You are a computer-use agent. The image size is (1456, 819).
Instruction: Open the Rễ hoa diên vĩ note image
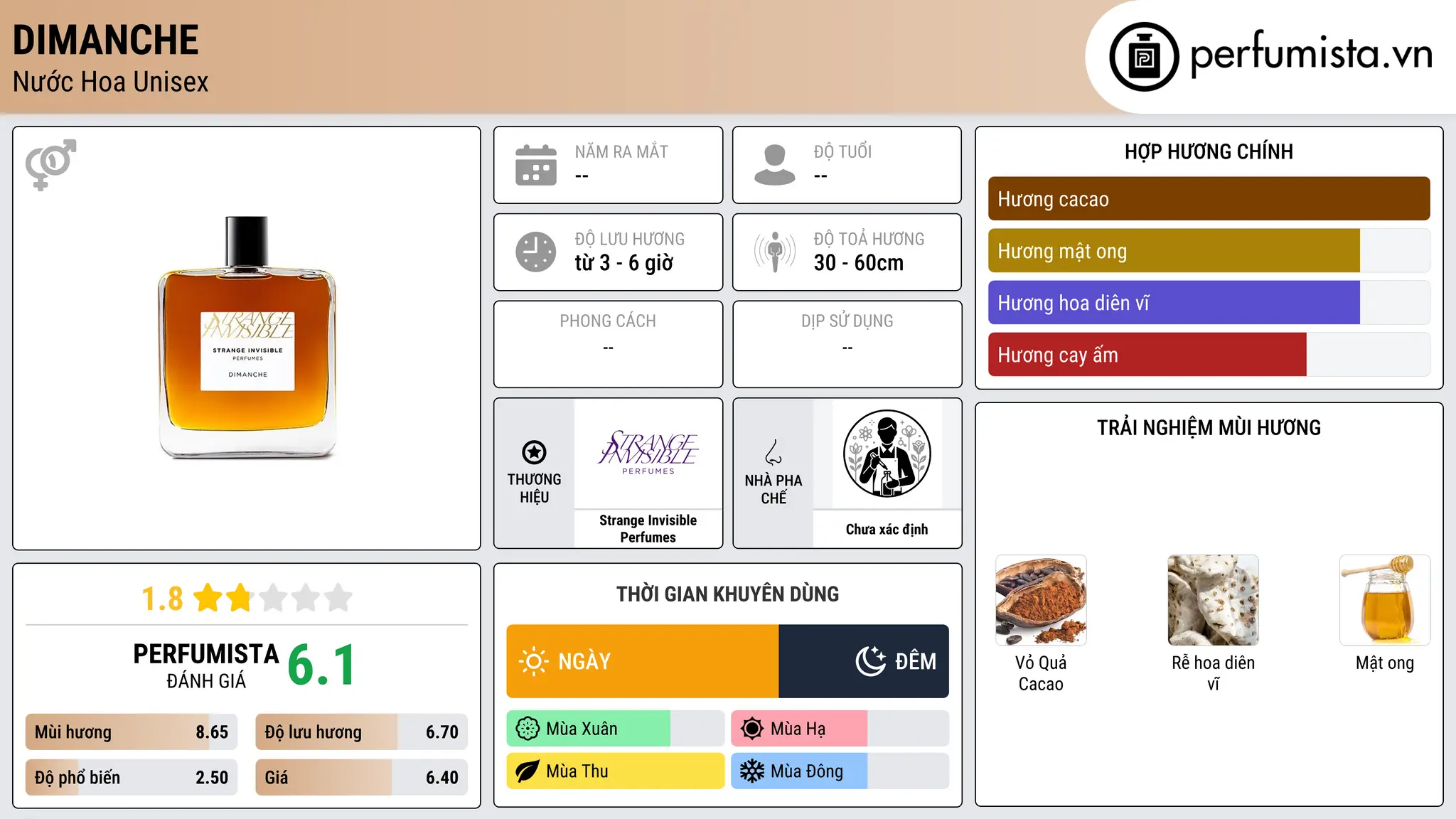(x=1213, y=600)
